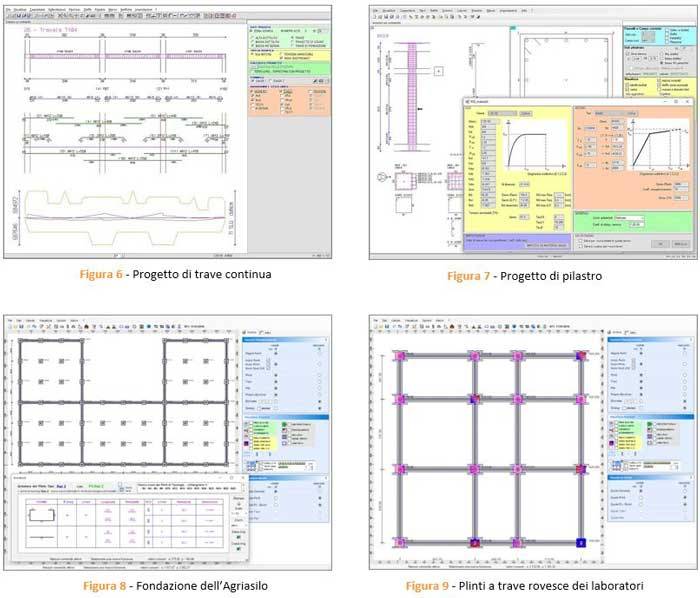Click OK in the Figura 7 materials dialog

click(x=660, y=244)
